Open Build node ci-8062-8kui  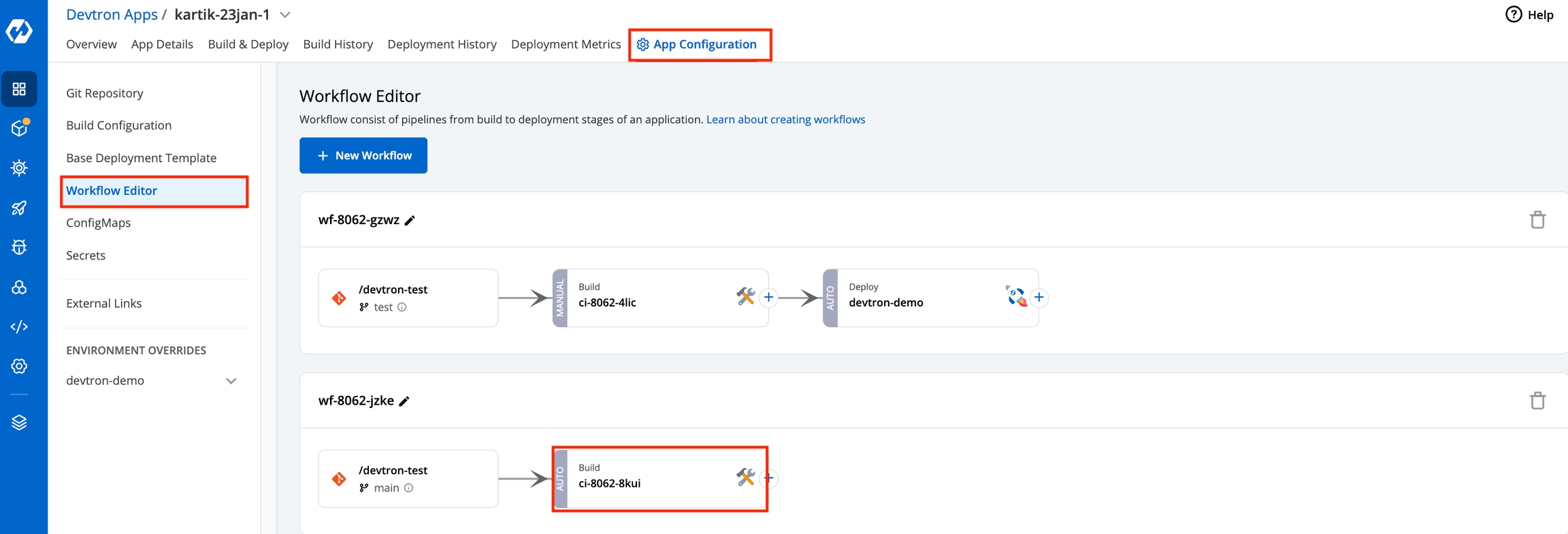[x=661, y=478]
